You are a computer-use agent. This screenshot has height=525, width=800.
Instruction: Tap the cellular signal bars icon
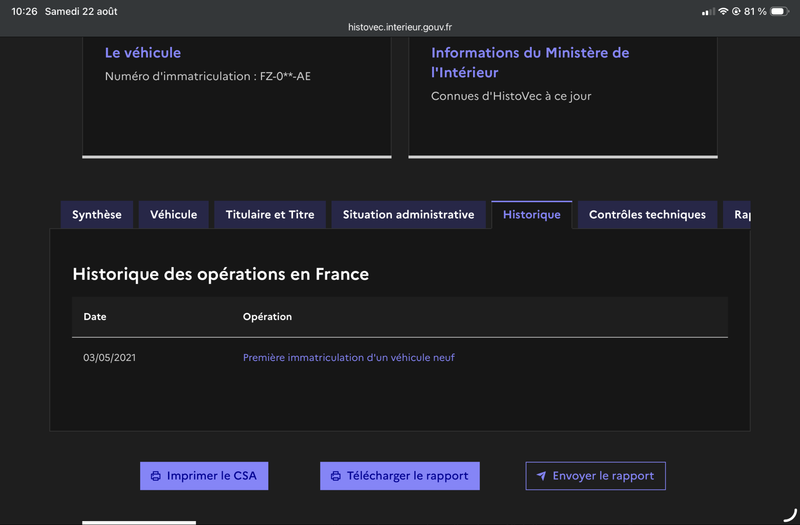708,11
